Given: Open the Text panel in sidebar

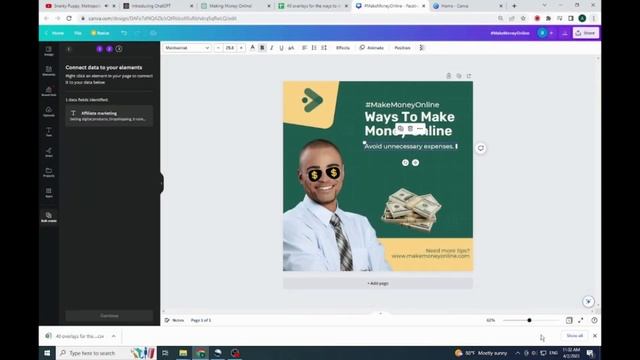Looking at the screenshot, I should click(49, 132).
